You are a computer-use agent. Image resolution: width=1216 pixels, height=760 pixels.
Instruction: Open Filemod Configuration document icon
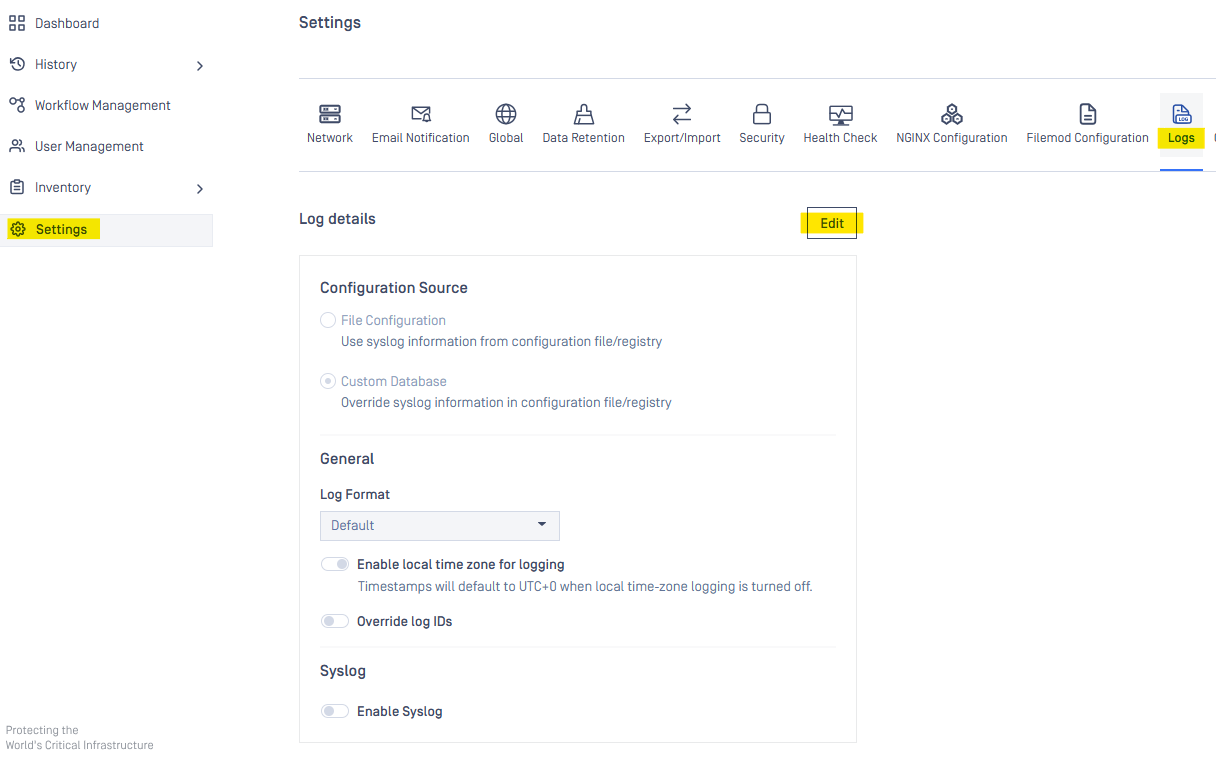pyautogui.click(x=1087, y=114)
